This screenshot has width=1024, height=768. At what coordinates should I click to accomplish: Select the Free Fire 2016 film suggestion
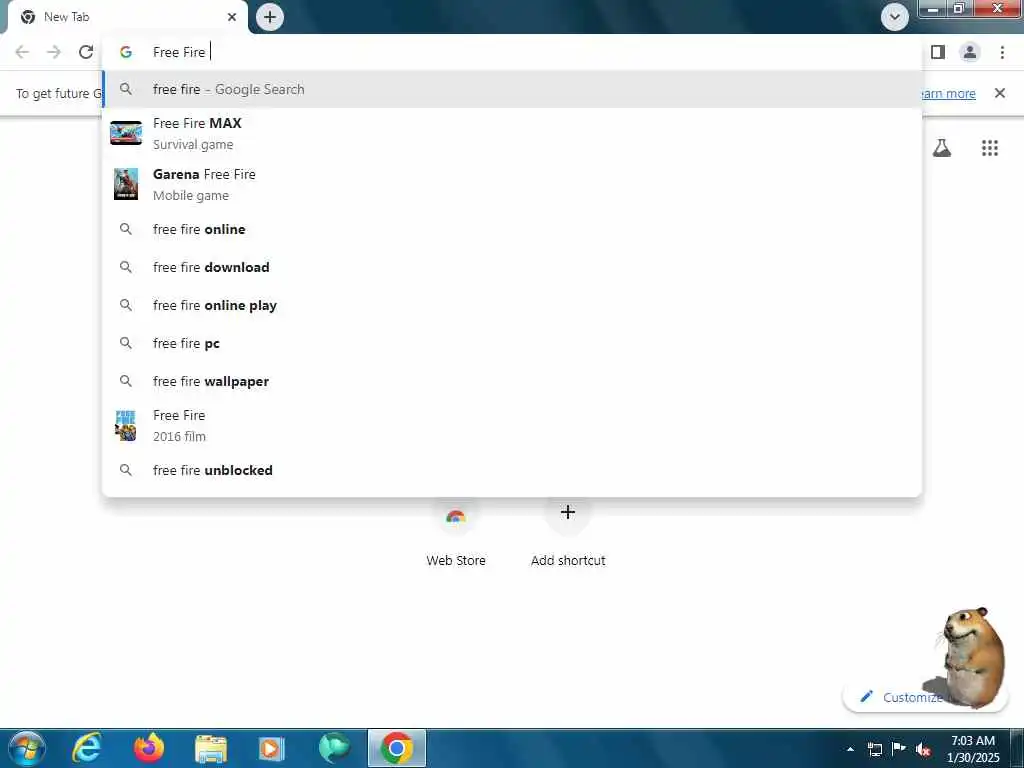[x=512, y=425]
